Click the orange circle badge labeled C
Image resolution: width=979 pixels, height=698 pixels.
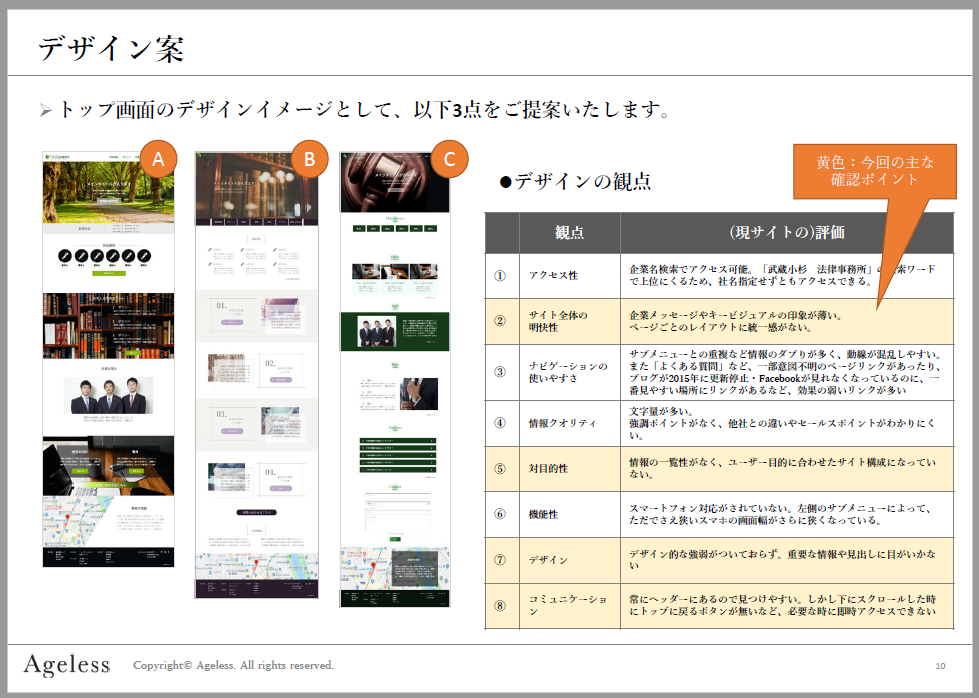pyautogui.click(x=450, y=158)
